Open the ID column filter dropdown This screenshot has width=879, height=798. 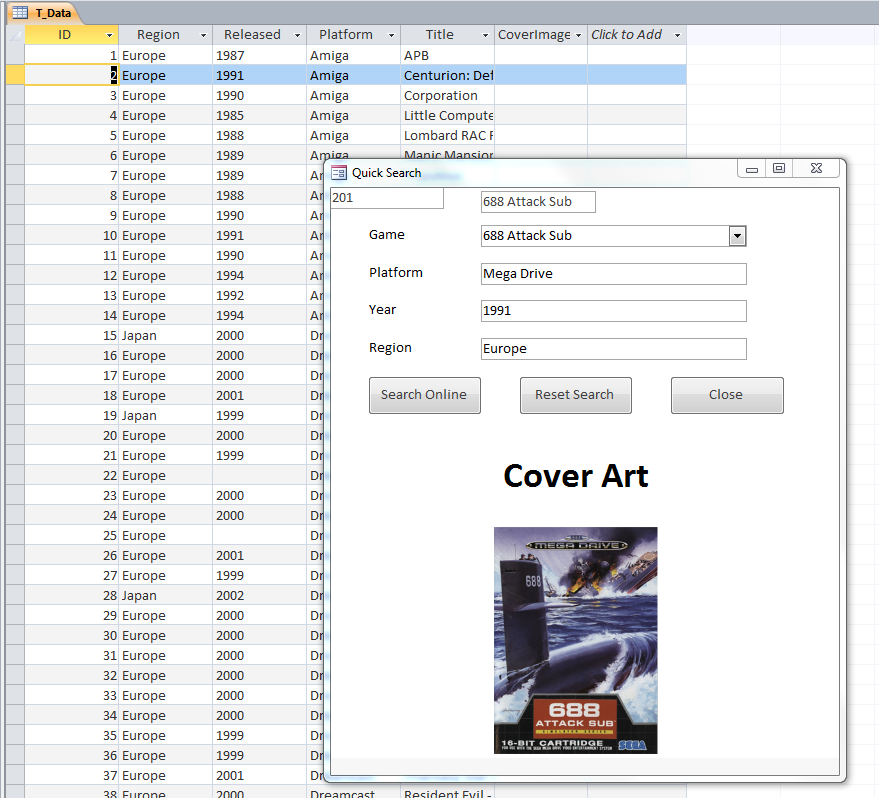click(109, 35)
